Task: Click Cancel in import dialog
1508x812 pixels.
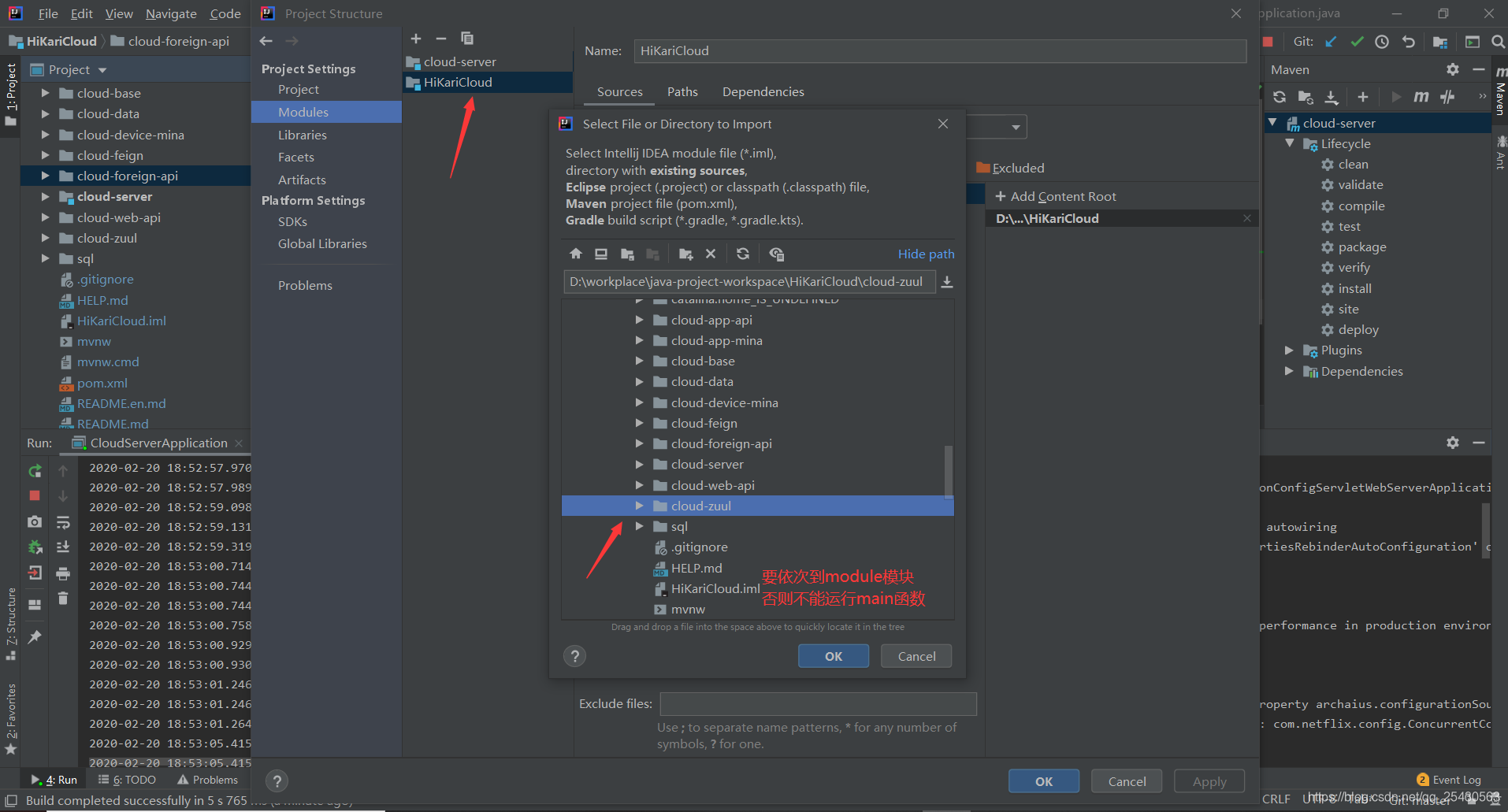Action: tap(916, 656)
